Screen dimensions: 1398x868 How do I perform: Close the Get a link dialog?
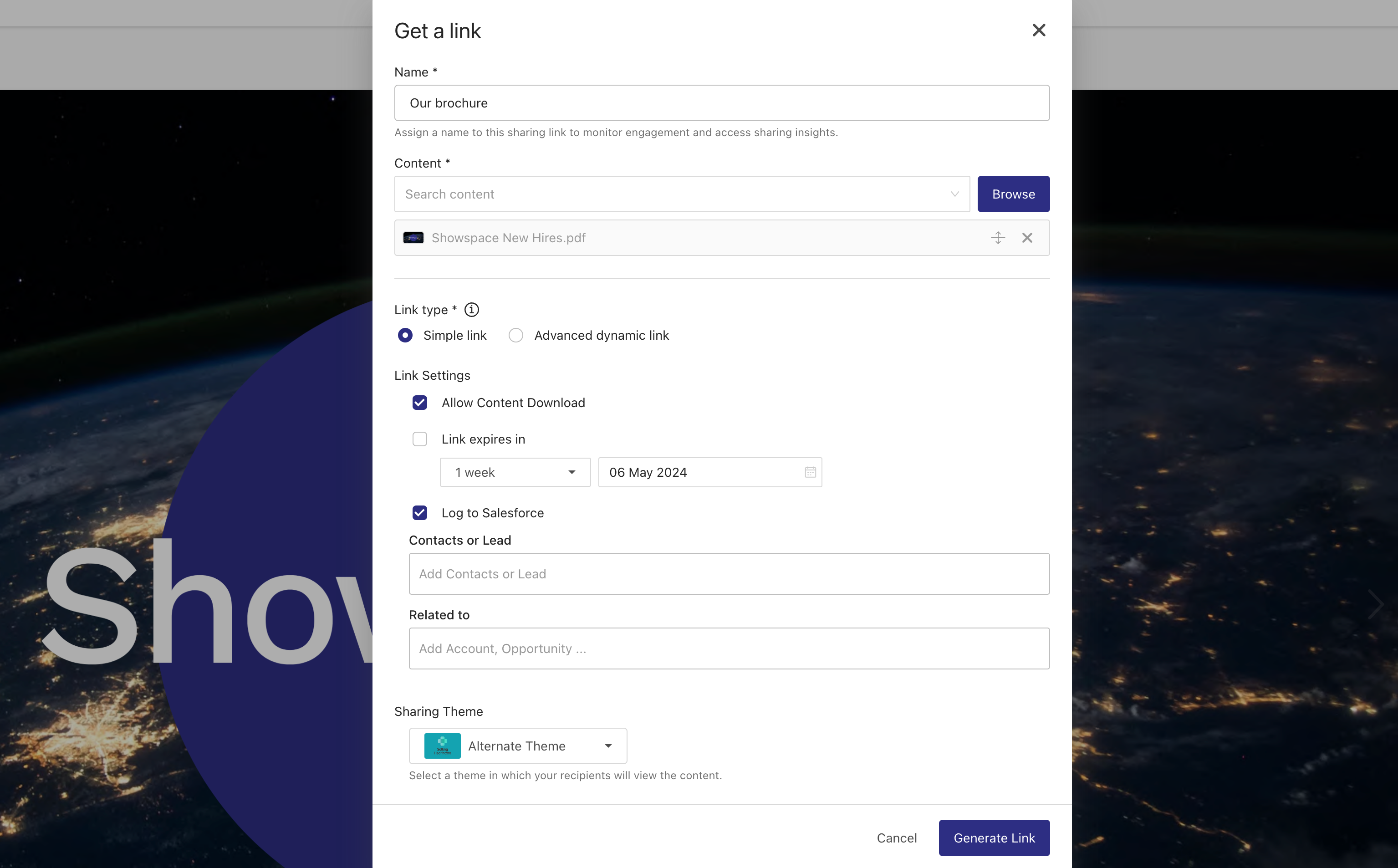tap(1039, 31)
